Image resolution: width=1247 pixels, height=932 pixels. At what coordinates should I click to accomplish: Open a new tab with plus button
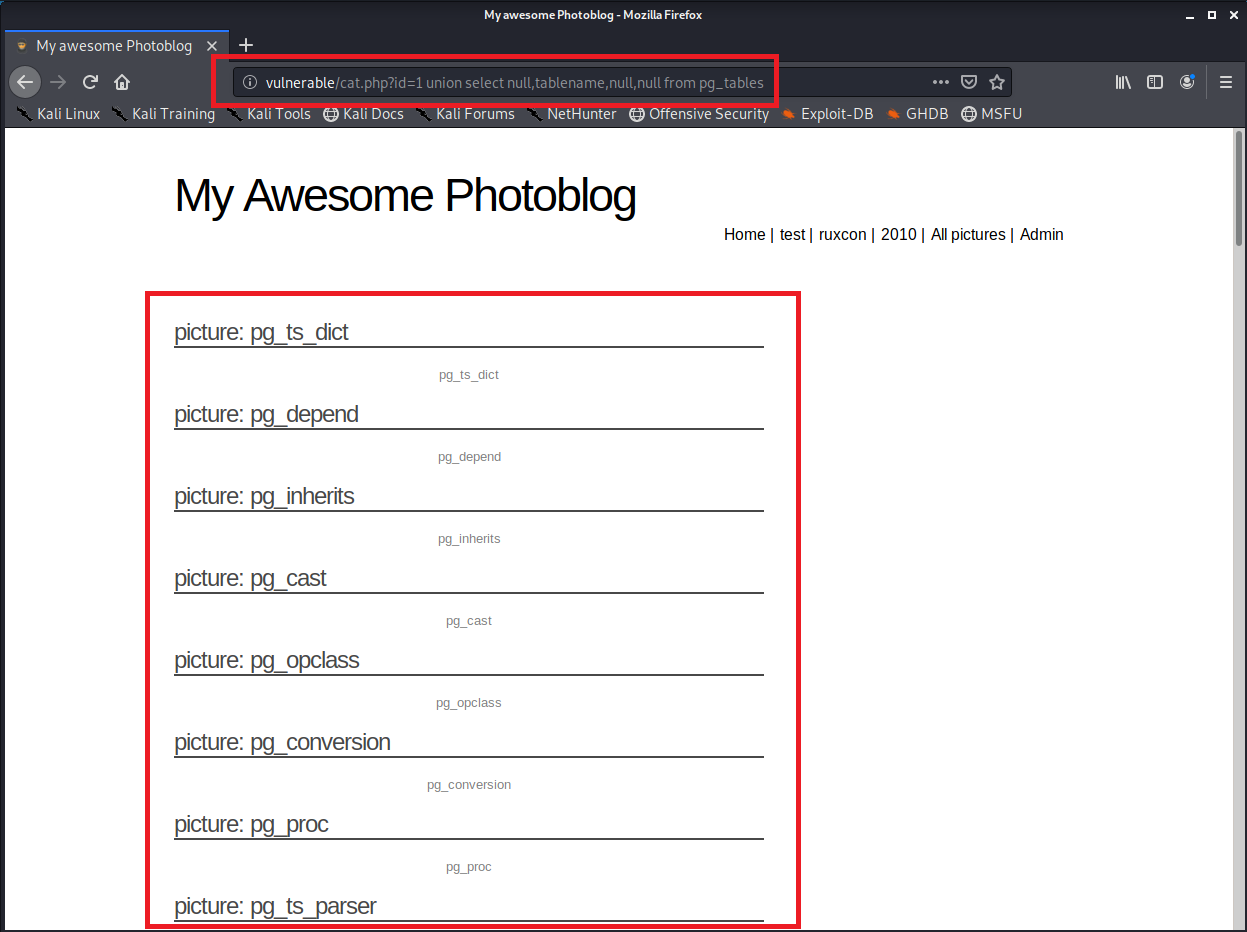point(246,45)
